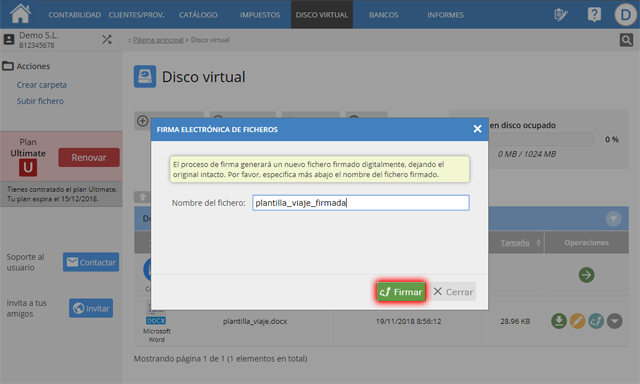Select the DISCO VIRTUAL tab
The width and height of the screenshot is (640, 384).
pyautogui.click(x=322, y=15)
